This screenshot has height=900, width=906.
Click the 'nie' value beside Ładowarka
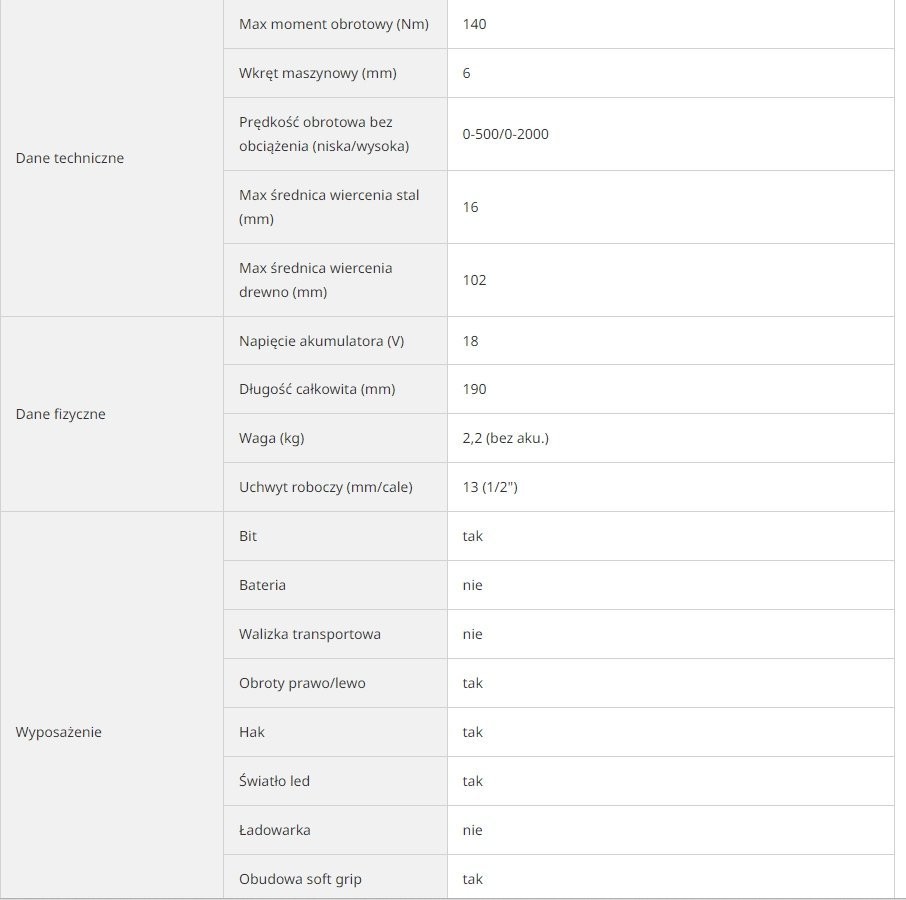click(473, 830)
